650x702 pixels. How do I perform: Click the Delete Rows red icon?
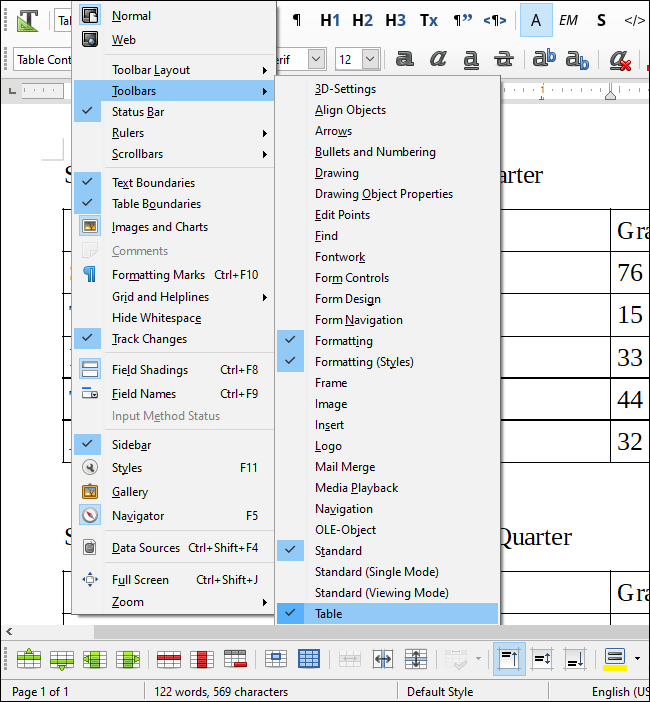tap(169, 659)
